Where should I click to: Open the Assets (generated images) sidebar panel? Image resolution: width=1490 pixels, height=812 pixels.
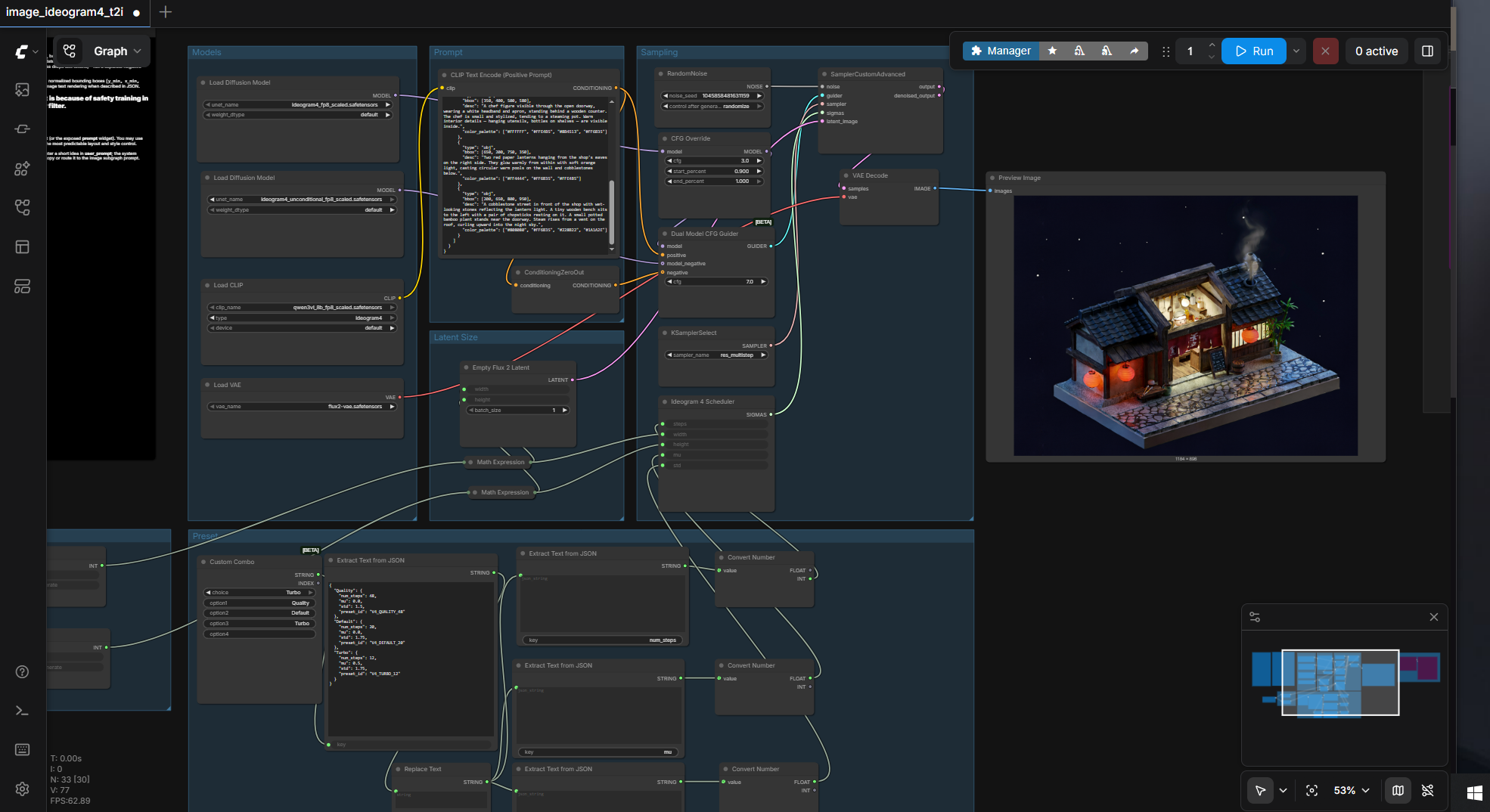[x=22, y=90]
